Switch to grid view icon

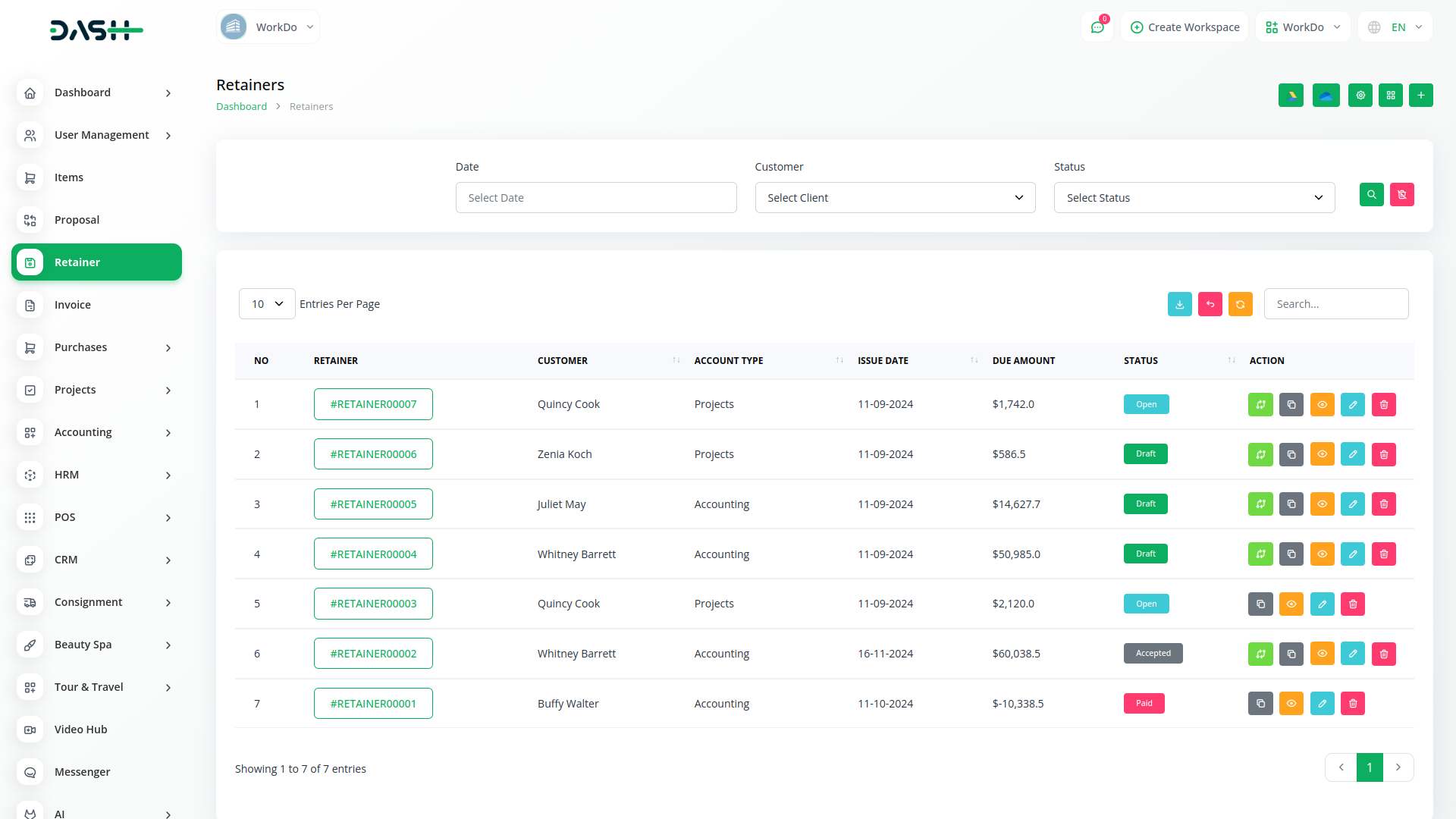click(x=1391, y=96)
